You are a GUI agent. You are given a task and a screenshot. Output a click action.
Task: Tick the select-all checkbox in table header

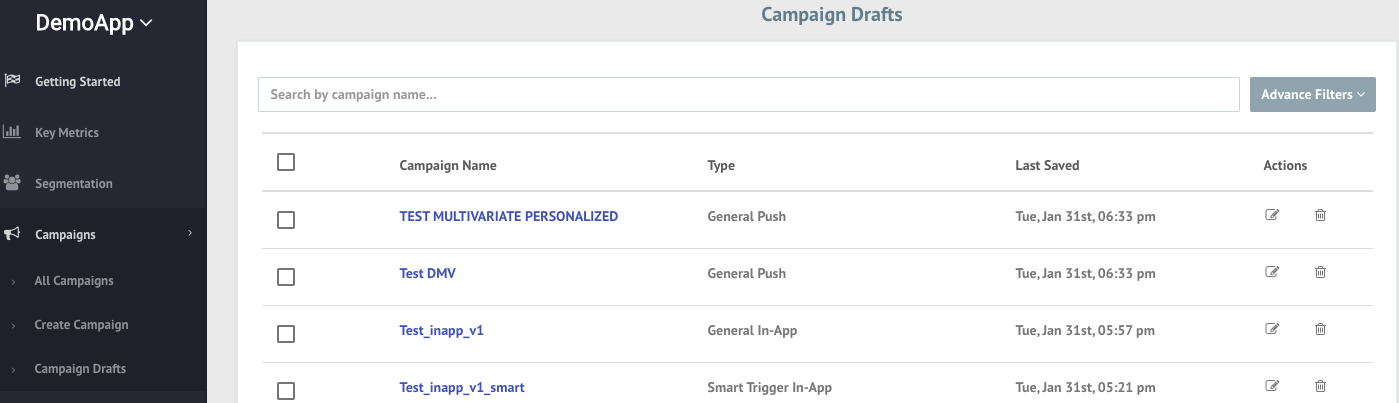click(286, 162)
